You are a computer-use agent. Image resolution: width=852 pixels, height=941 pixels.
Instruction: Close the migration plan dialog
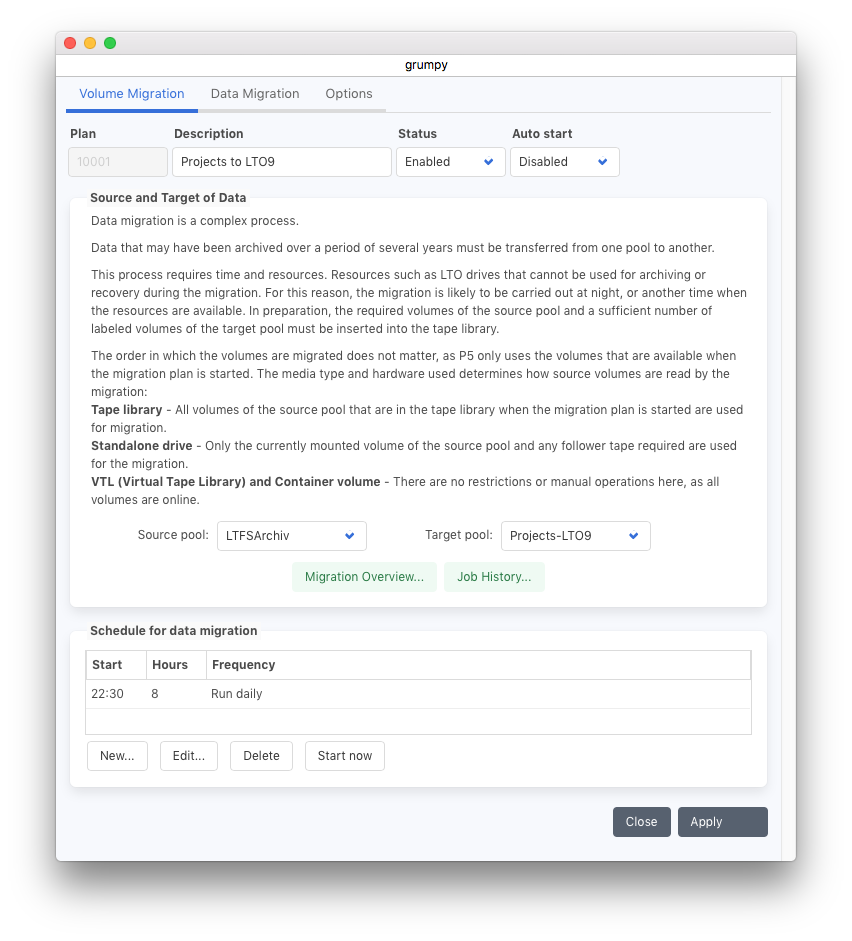click(x=641, y=822)
